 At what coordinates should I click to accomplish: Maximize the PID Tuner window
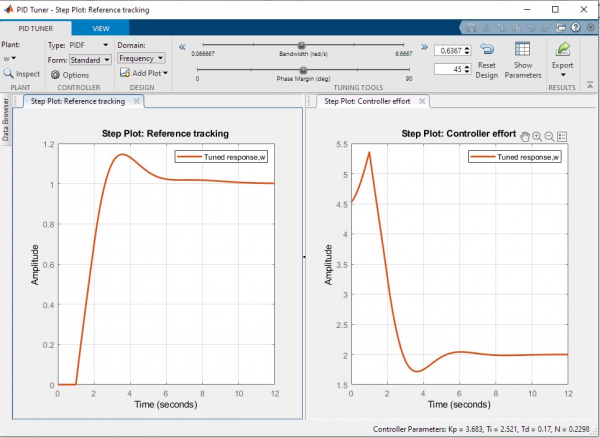click(555, 10)
